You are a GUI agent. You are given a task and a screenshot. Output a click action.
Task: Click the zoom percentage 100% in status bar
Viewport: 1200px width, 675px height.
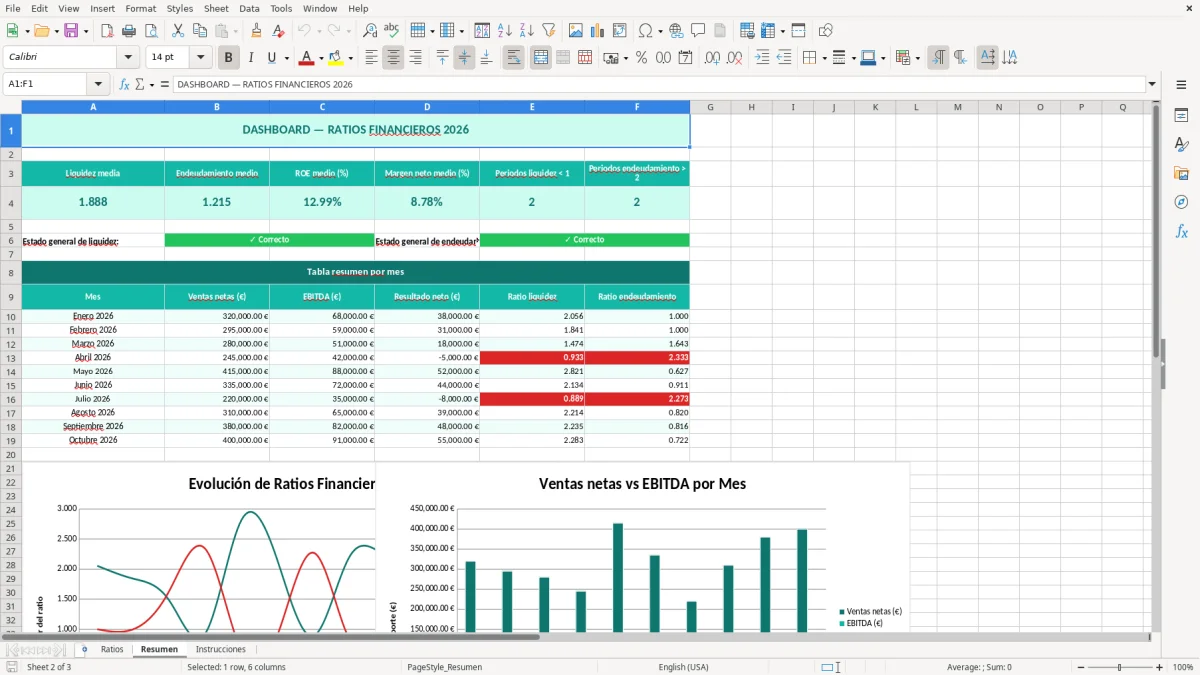[x=1182, y=667]
